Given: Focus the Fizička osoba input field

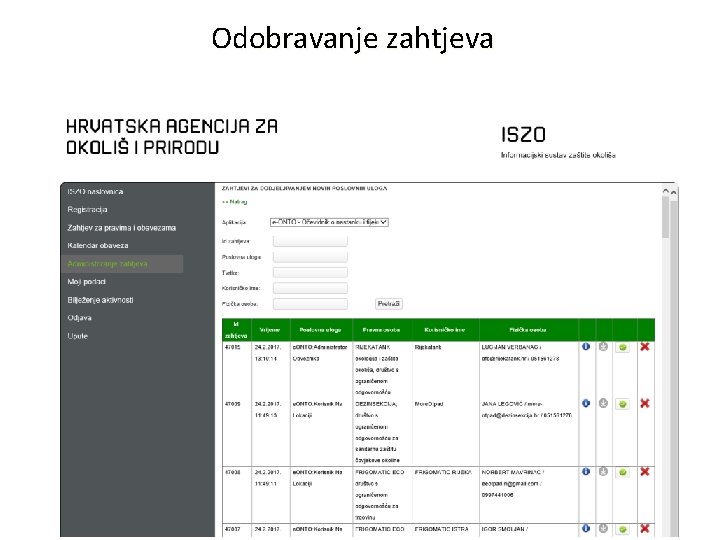Looking at the screenshot, I should [310, 304].
